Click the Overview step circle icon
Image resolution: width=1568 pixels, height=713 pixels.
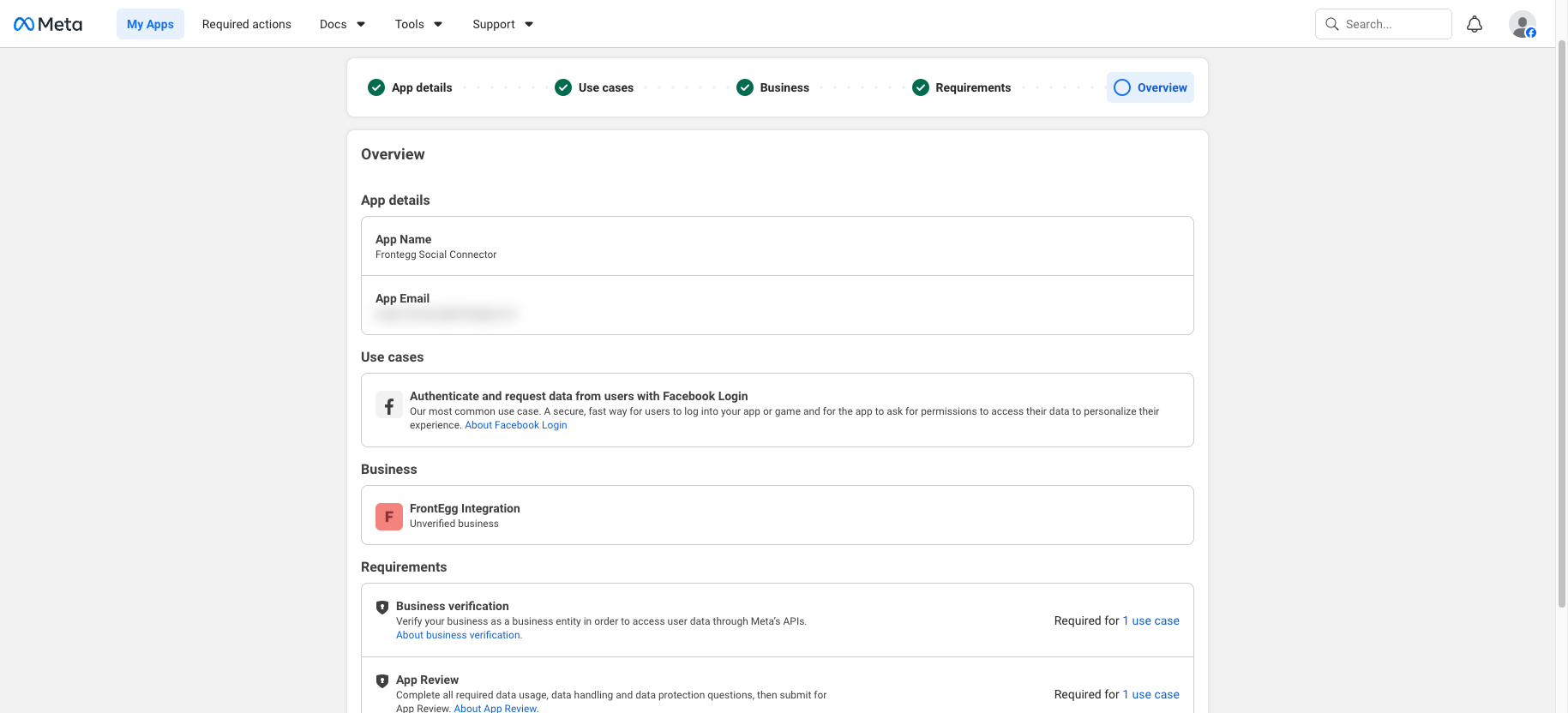[1122, 87]
